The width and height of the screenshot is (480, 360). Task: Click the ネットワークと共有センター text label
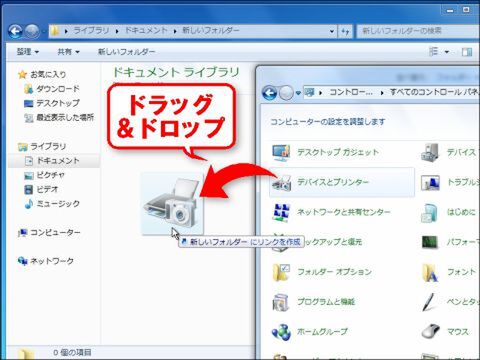[x=344, y=212]
